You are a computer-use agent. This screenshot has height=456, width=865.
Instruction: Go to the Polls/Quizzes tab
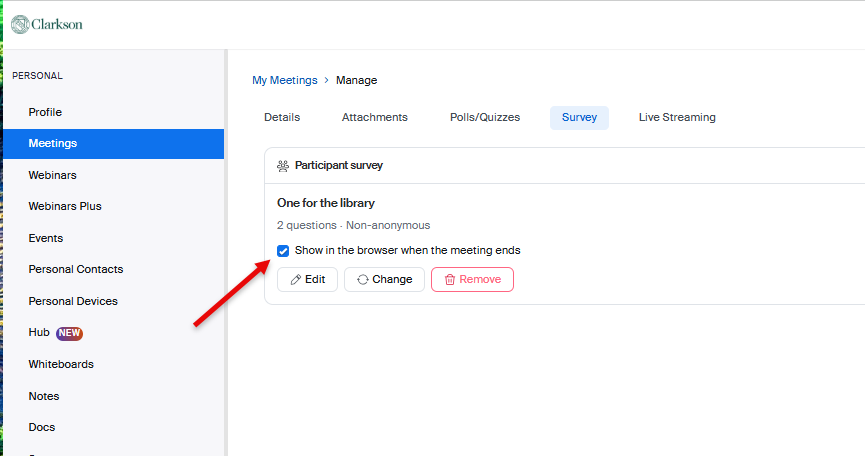click(485, 118)
